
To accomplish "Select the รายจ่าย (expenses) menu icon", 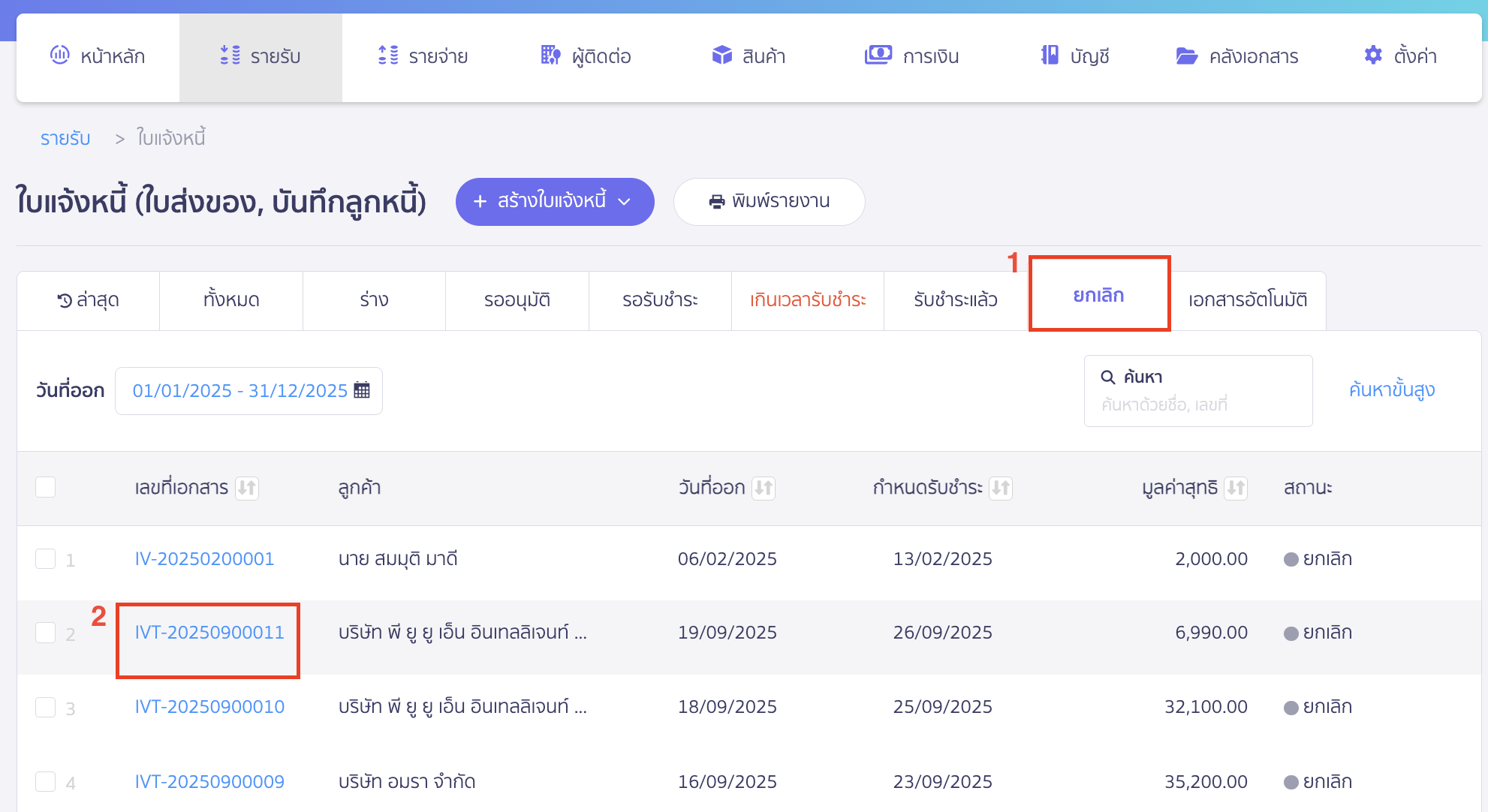I will (x=387, y=56).
